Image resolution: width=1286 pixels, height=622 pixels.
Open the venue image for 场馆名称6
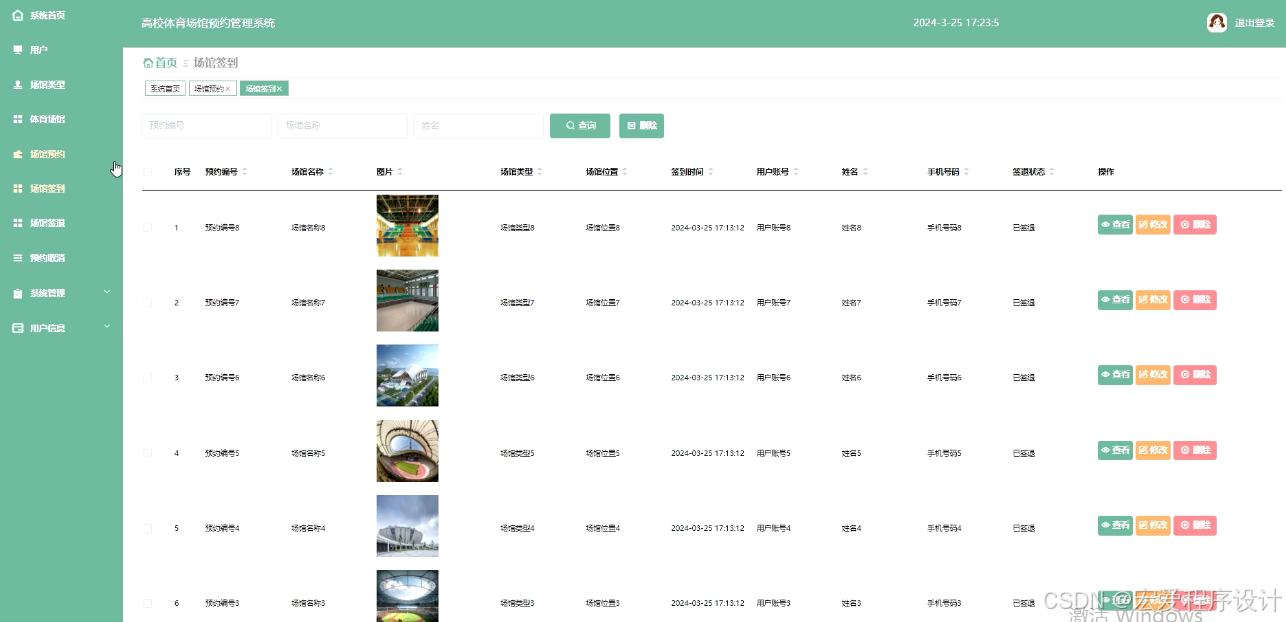407,376
